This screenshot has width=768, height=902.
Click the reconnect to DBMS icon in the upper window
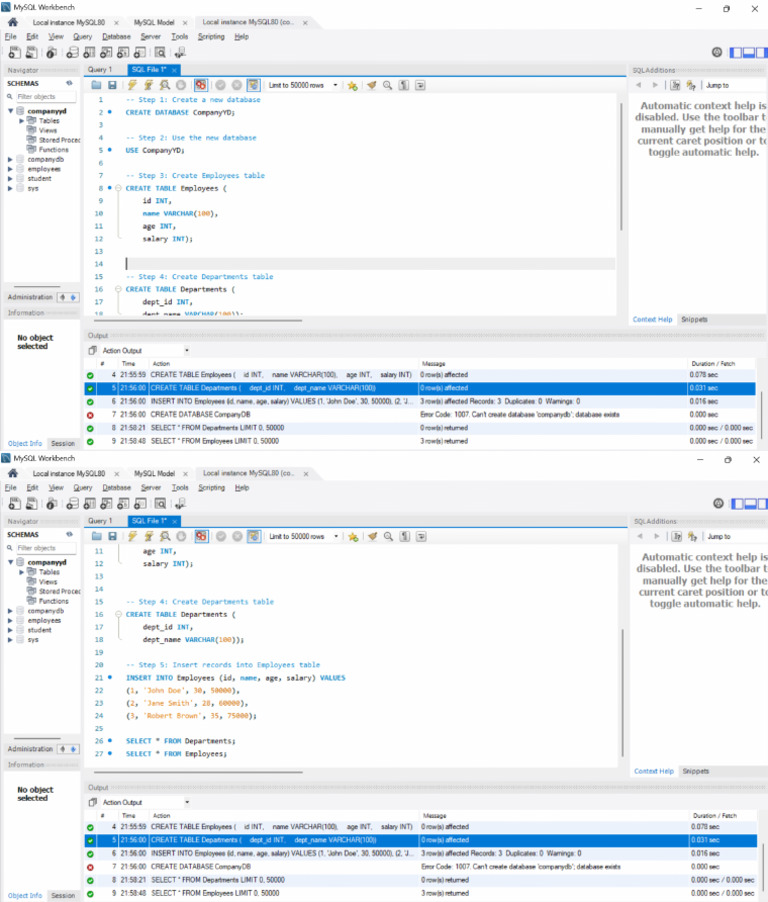tap(180, 52)
